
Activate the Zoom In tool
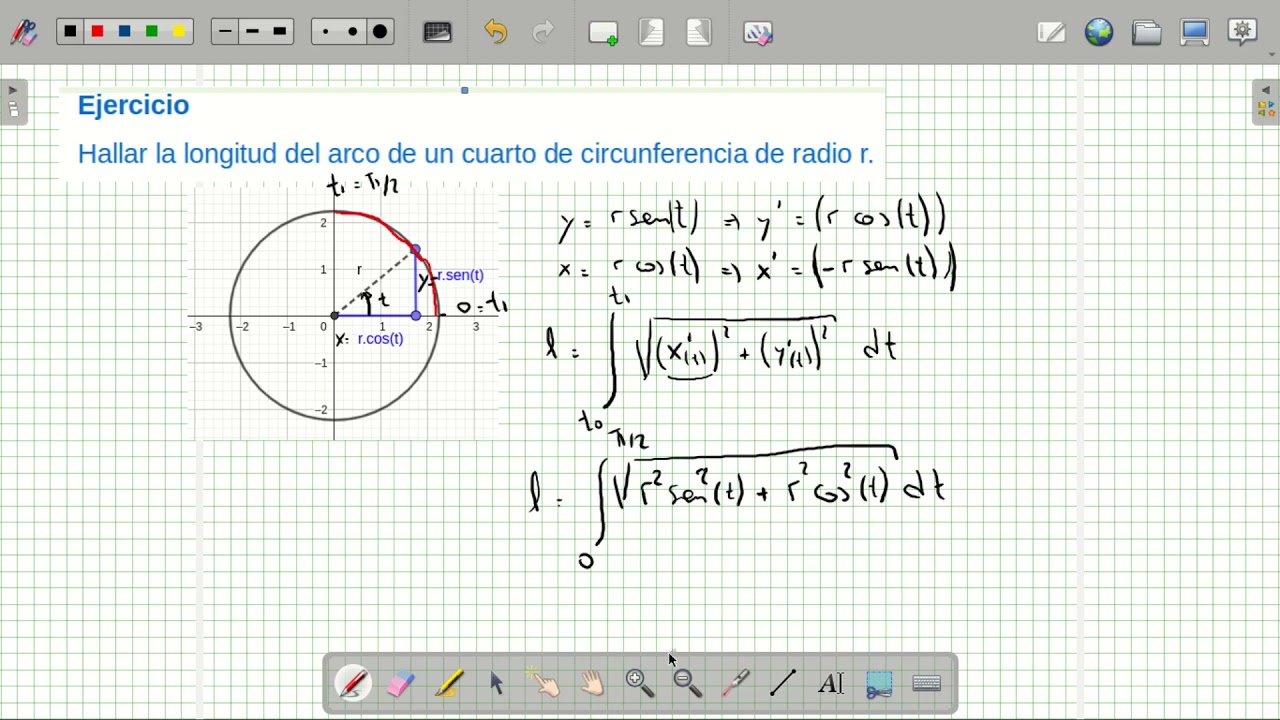640,683
